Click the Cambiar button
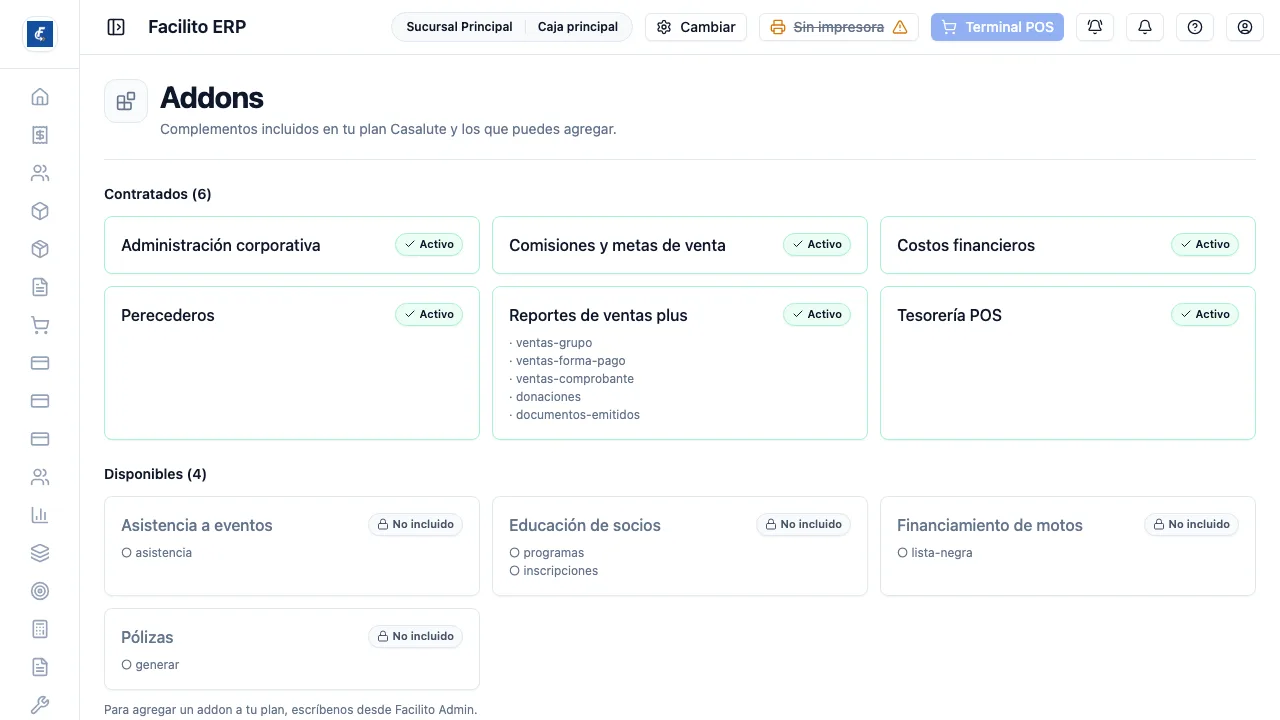The image size is (1280, 720). pos(696,27)
